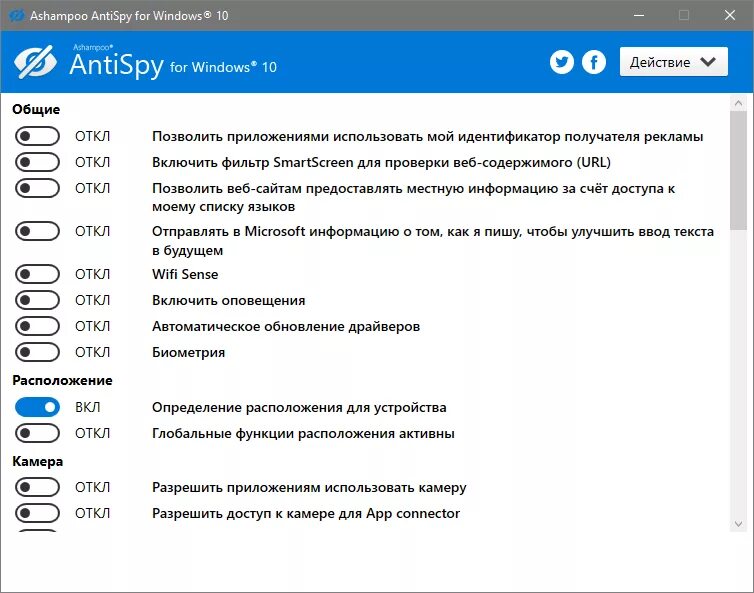Image resolution: width=754 pixels, height=593 pixels.
Task: Toggle the Wifi Sense switch
Action: pos(37,274)
